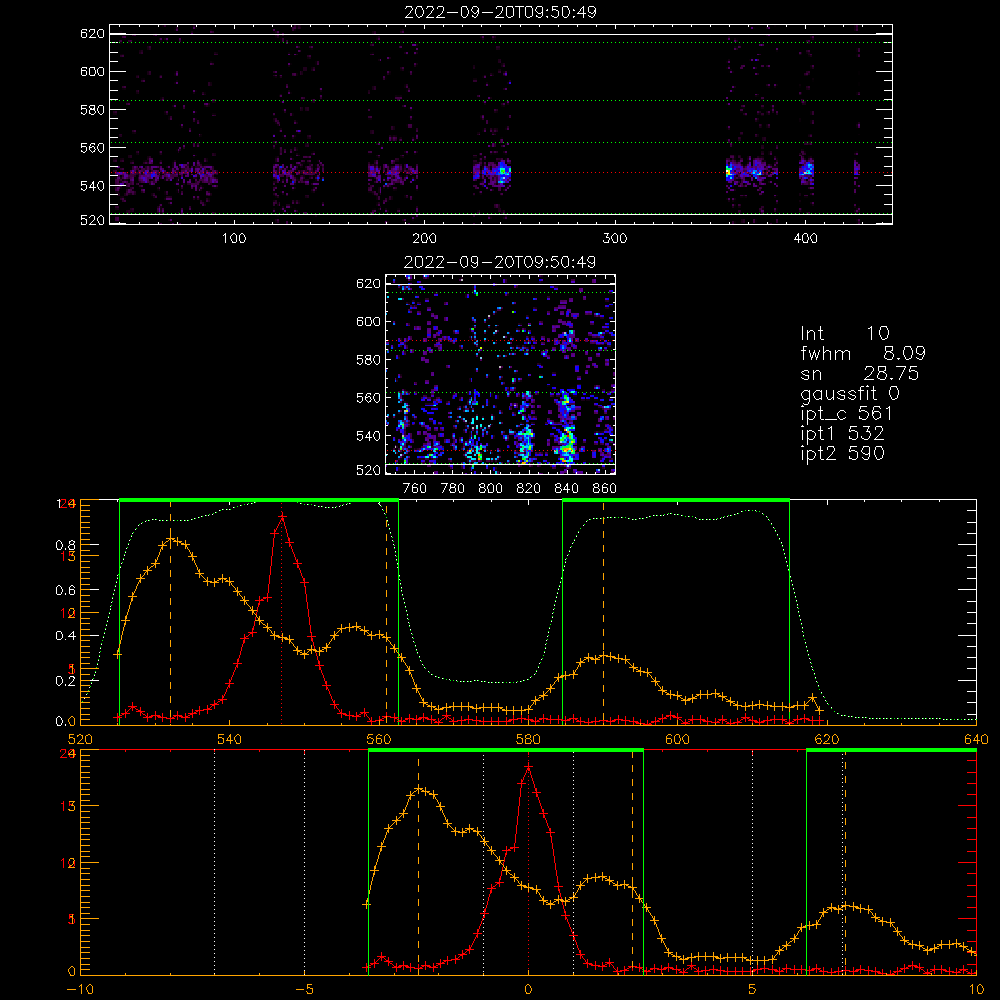Click the x-axis label 640 of the profile plot
Viewport: 1000px width, 1000px height.
coord(976,739)
